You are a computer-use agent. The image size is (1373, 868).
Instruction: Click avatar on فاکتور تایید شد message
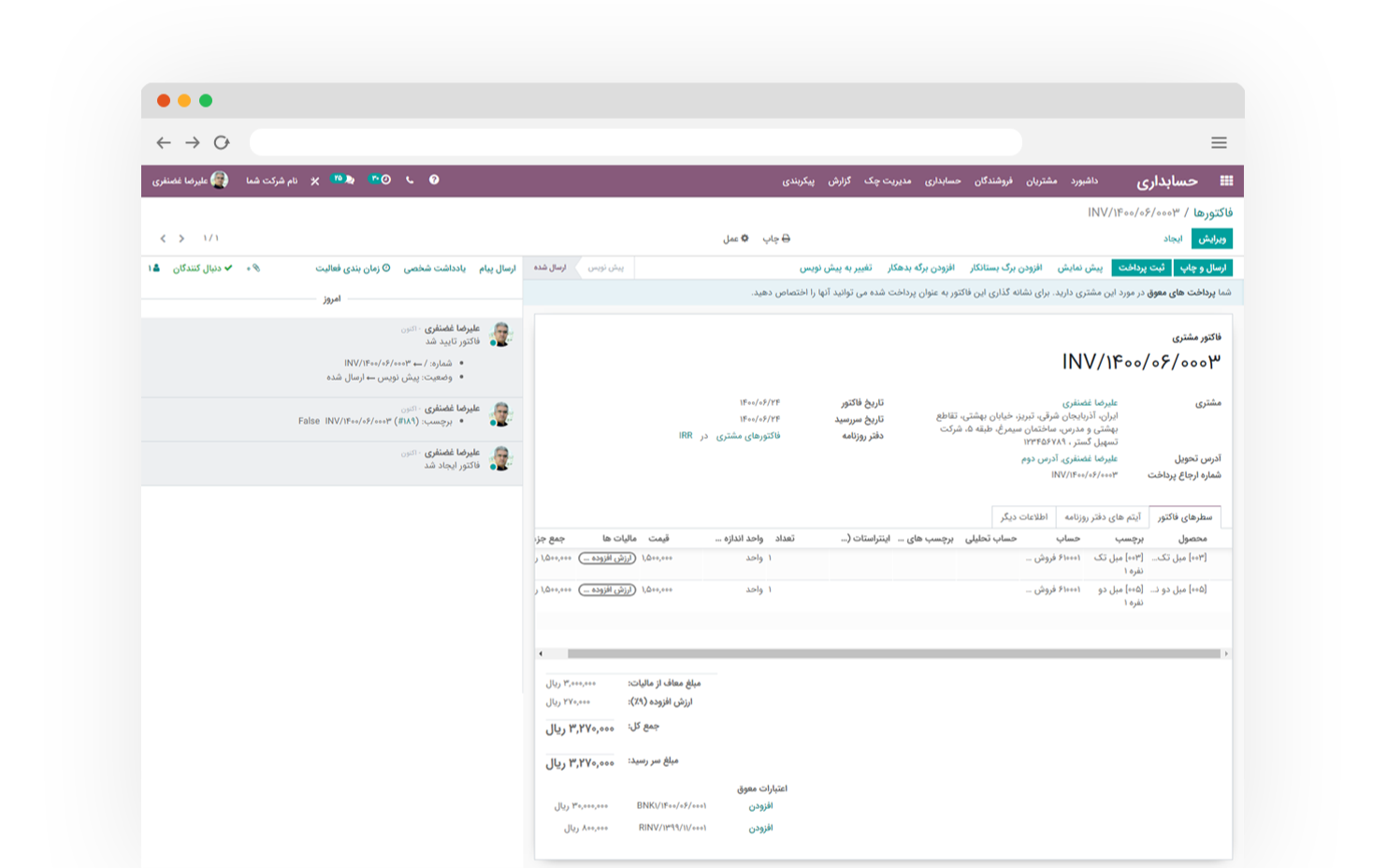500,334
